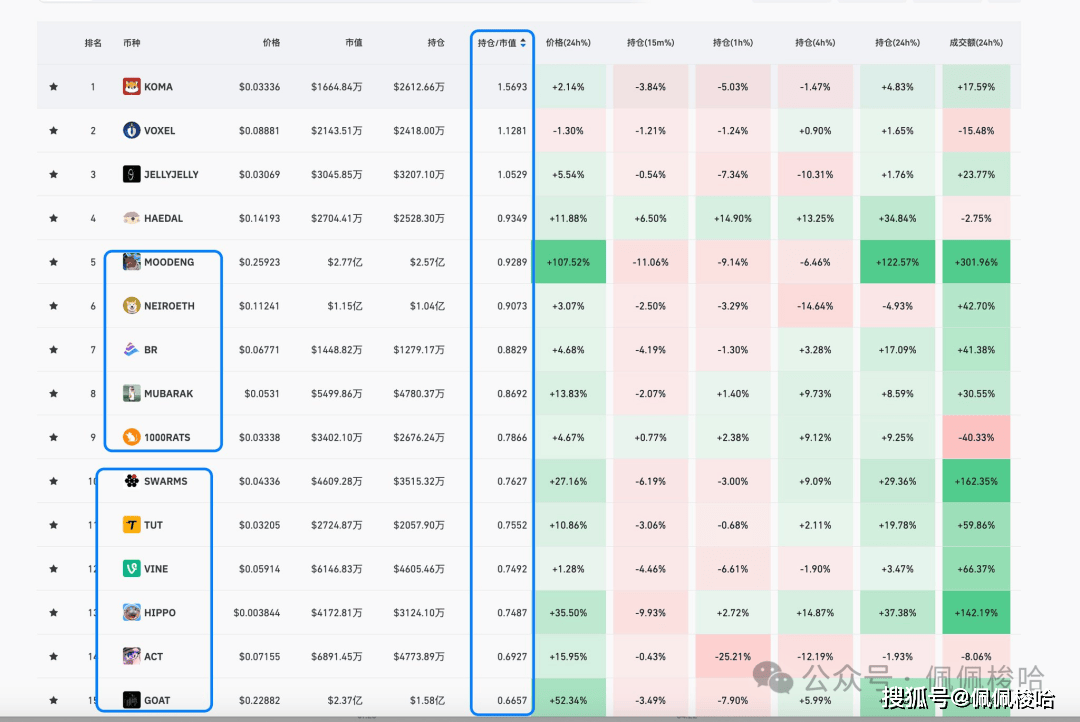The width and height of the screenshot is (1080, 722).
Task: Click the NEIROETH coin logo icon
Action: click(x=132, y=306)
